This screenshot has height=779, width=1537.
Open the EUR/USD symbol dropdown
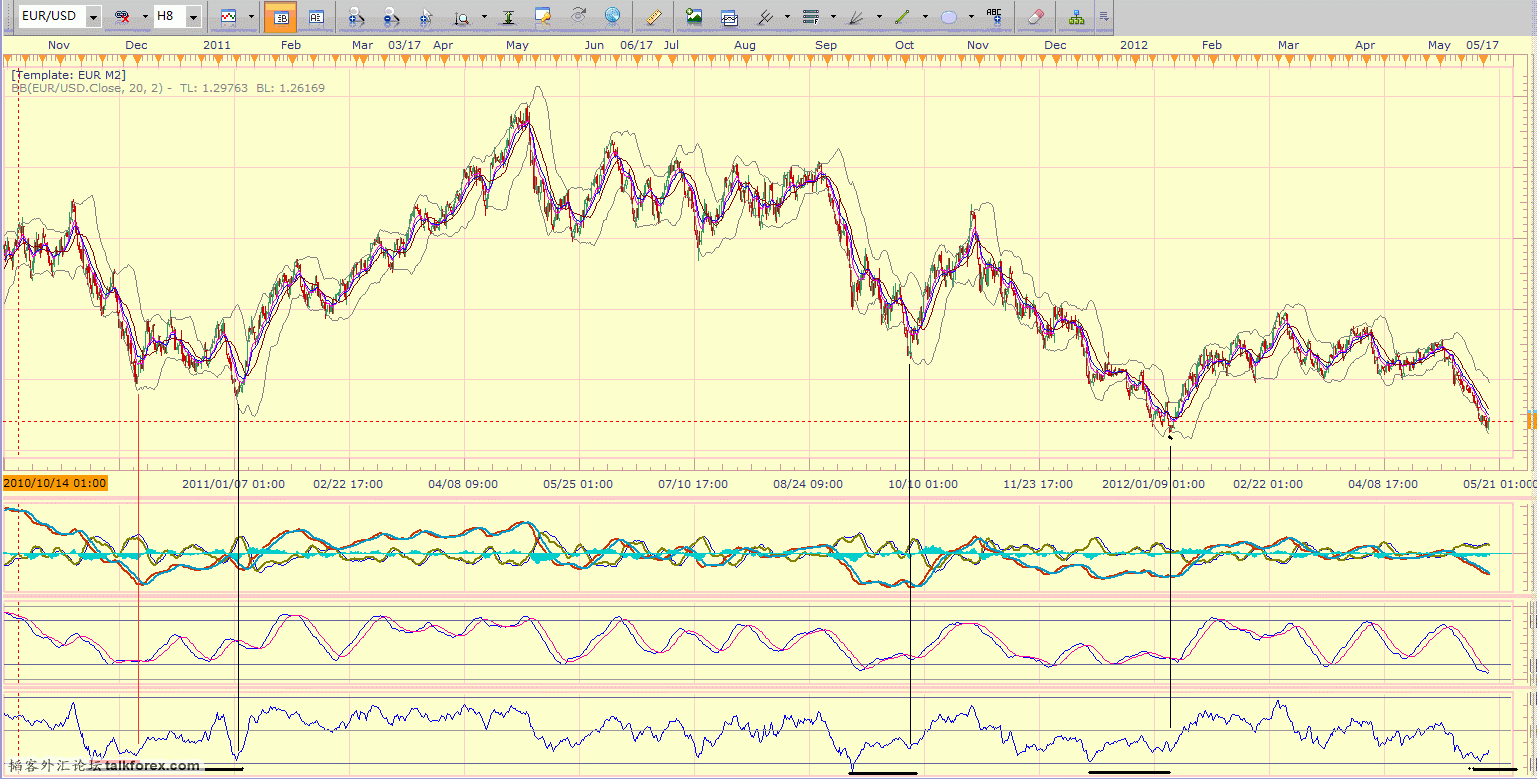pyautogui.click(x=93, y=17)
